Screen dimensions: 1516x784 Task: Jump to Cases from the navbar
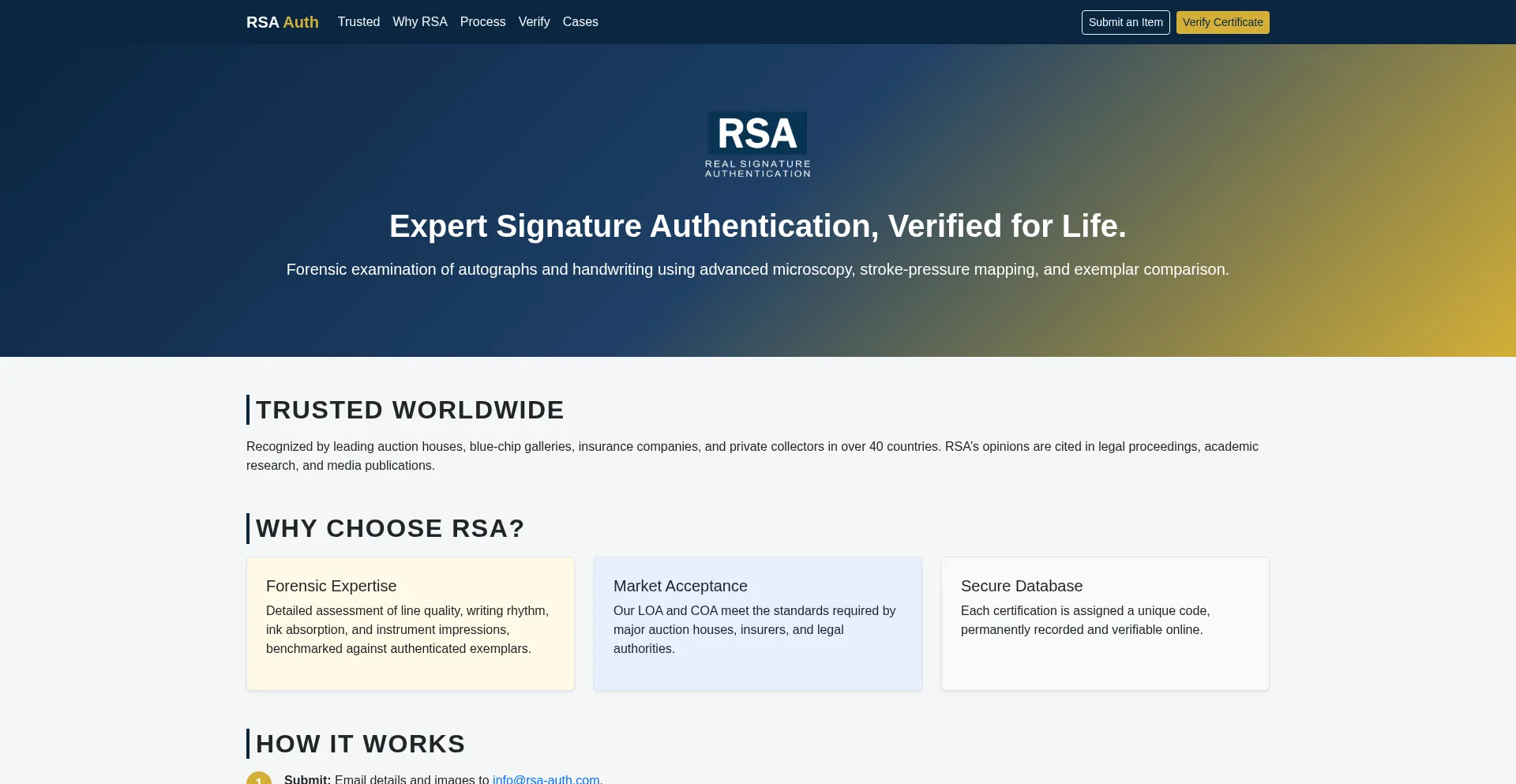pyautogui.click(x=580, y=22)
